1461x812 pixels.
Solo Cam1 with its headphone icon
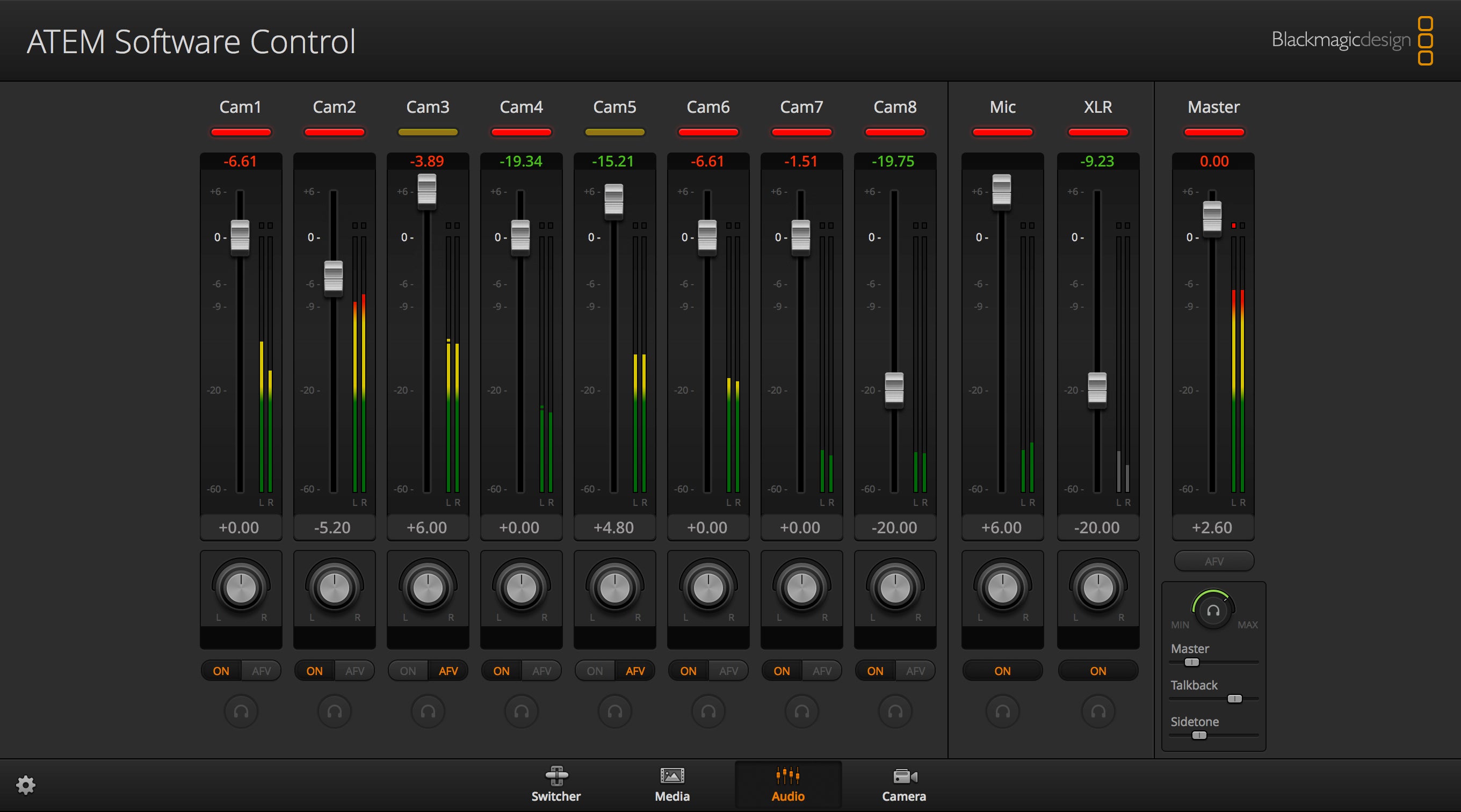pyautogui.click(x=241, y=711)
